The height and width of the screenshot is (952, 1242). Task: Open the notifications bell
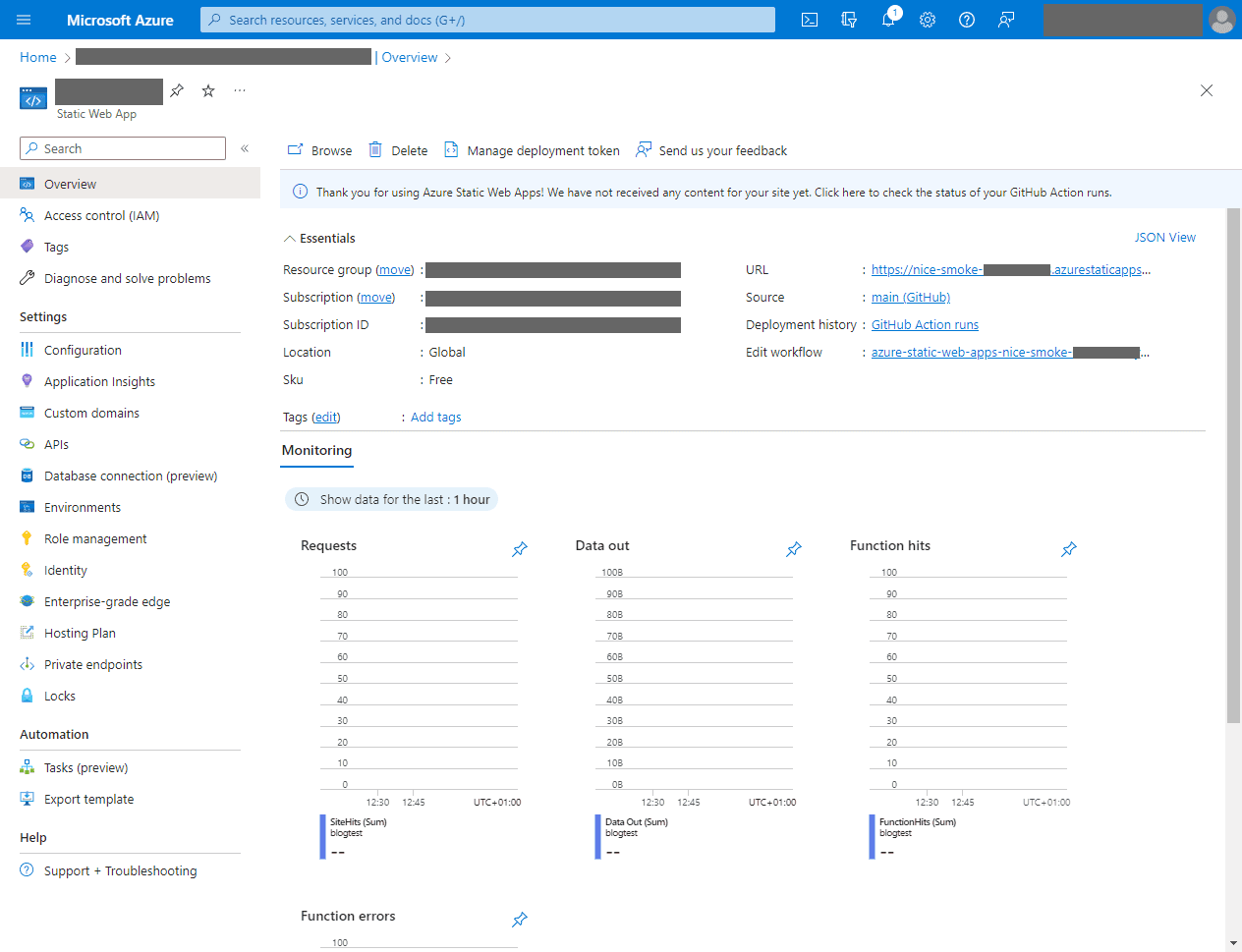pyautogui.click(x=888, y=20)
